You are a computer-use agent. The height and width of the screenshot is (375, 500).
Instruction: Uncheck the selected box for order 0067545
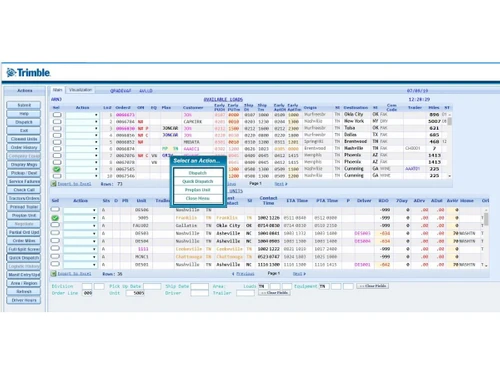57,169
